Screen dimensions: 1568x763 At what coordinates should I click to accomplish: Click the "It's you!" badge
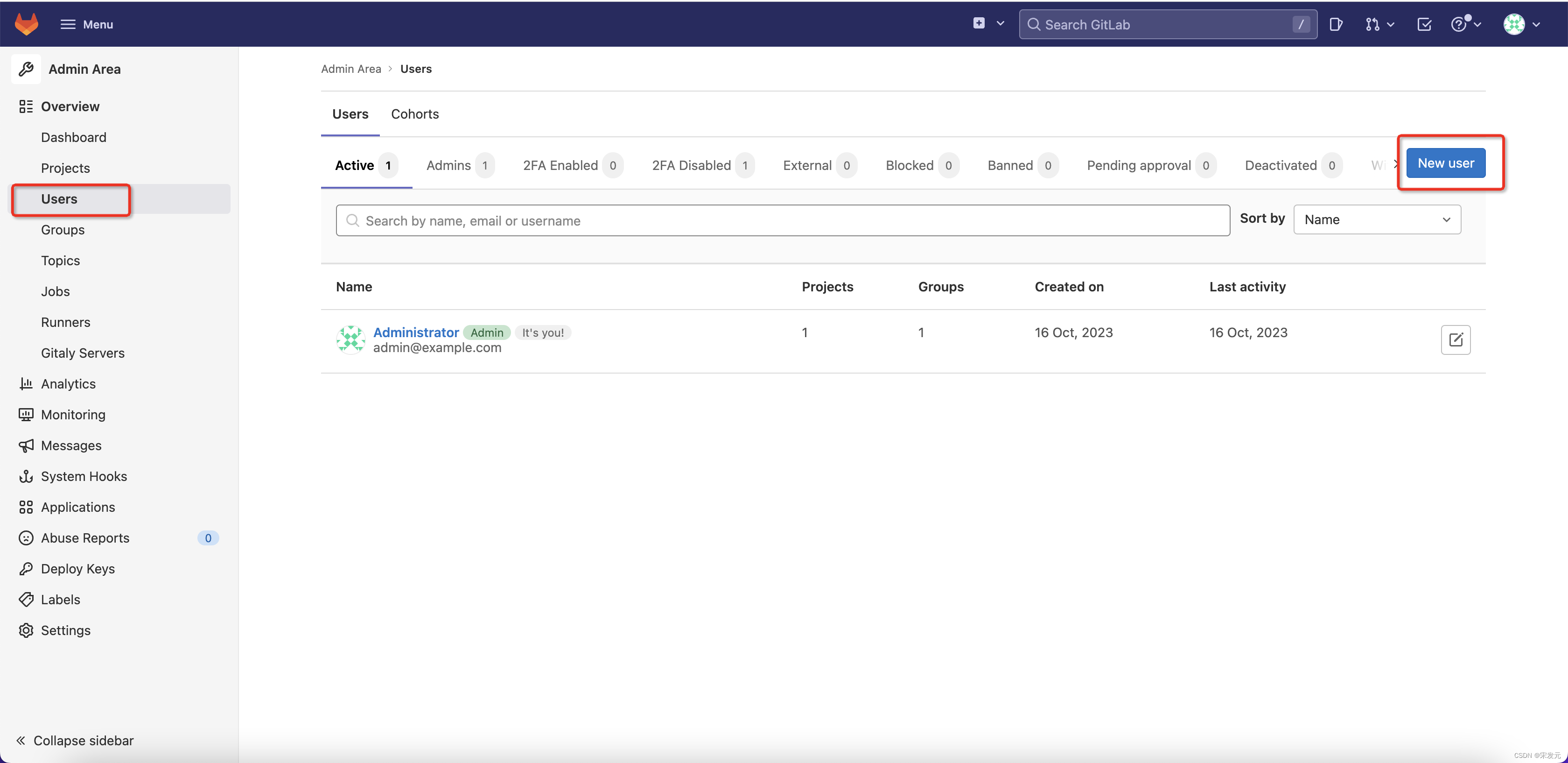click(x=543, y=332)
